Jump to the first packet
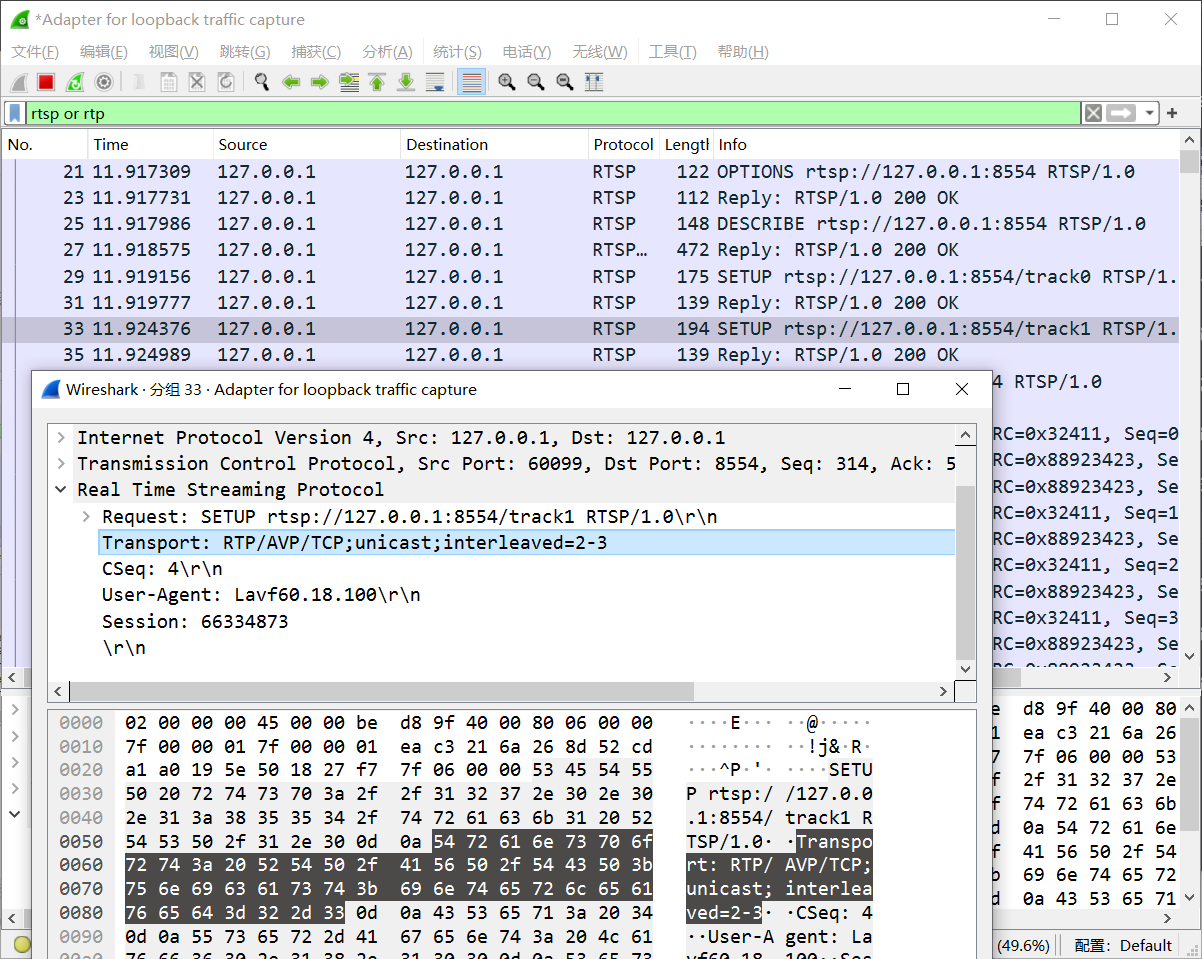Screen dimensions: 1202x959 pyautogui.click(x=377, y=82)
